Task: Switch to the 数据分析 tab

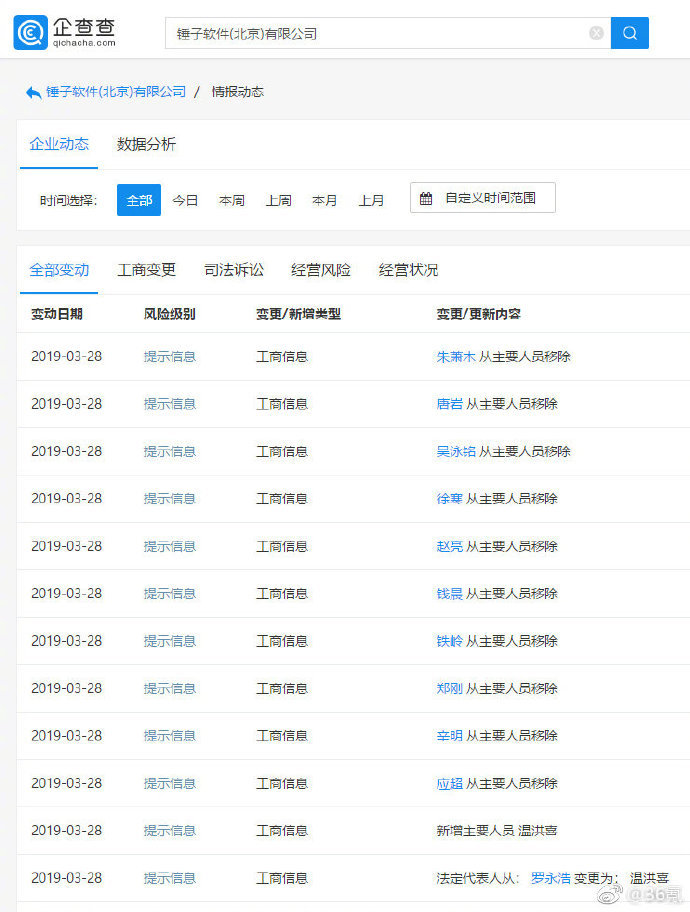Action: 146,144
